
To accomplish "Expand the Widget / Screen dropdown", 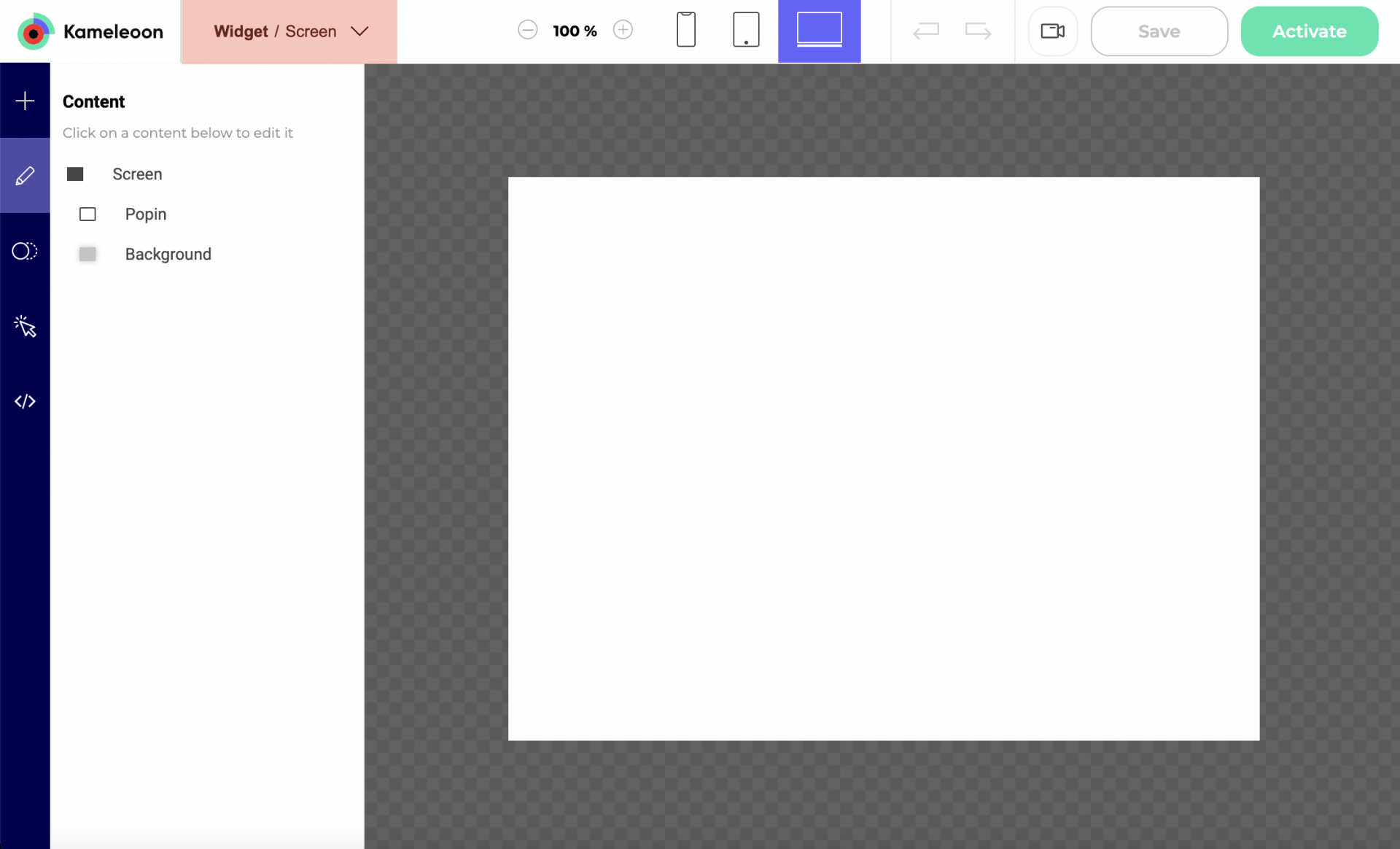I will (x=289, y=31).
